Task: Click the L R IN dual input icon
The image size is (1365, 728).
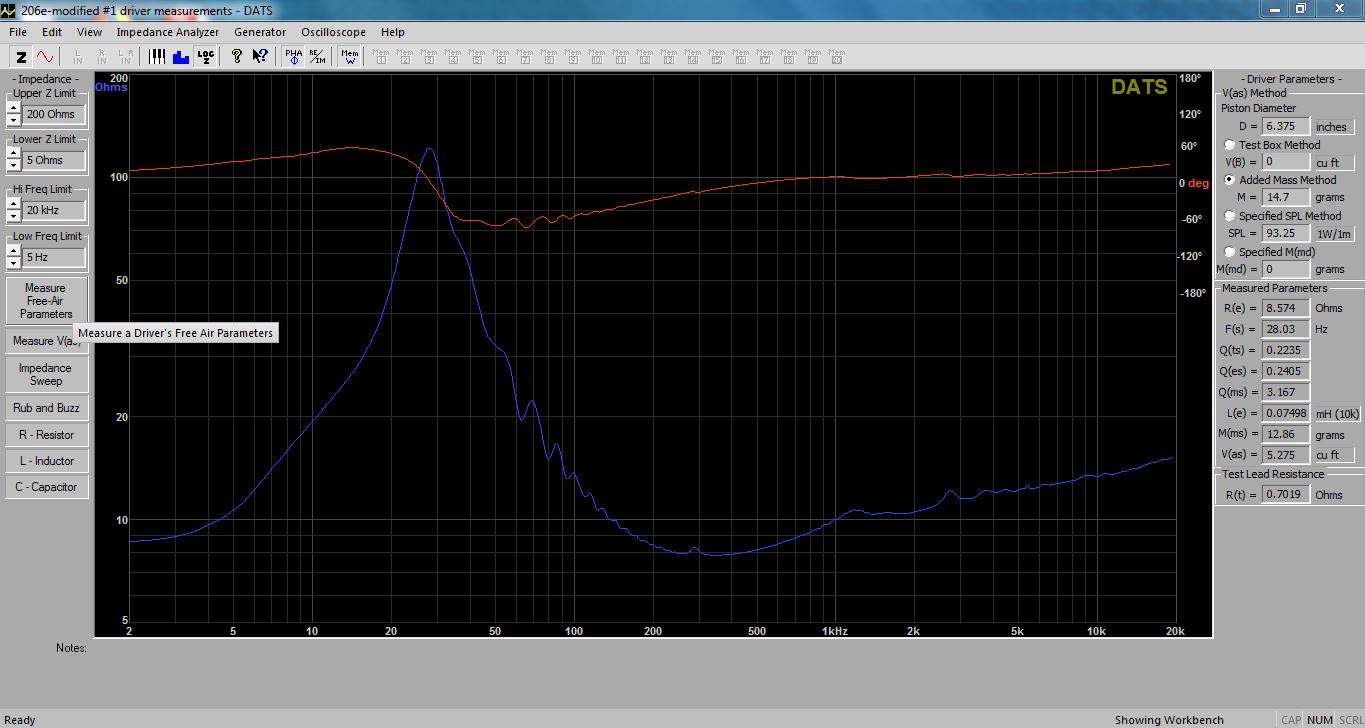Action: (127, 56)
